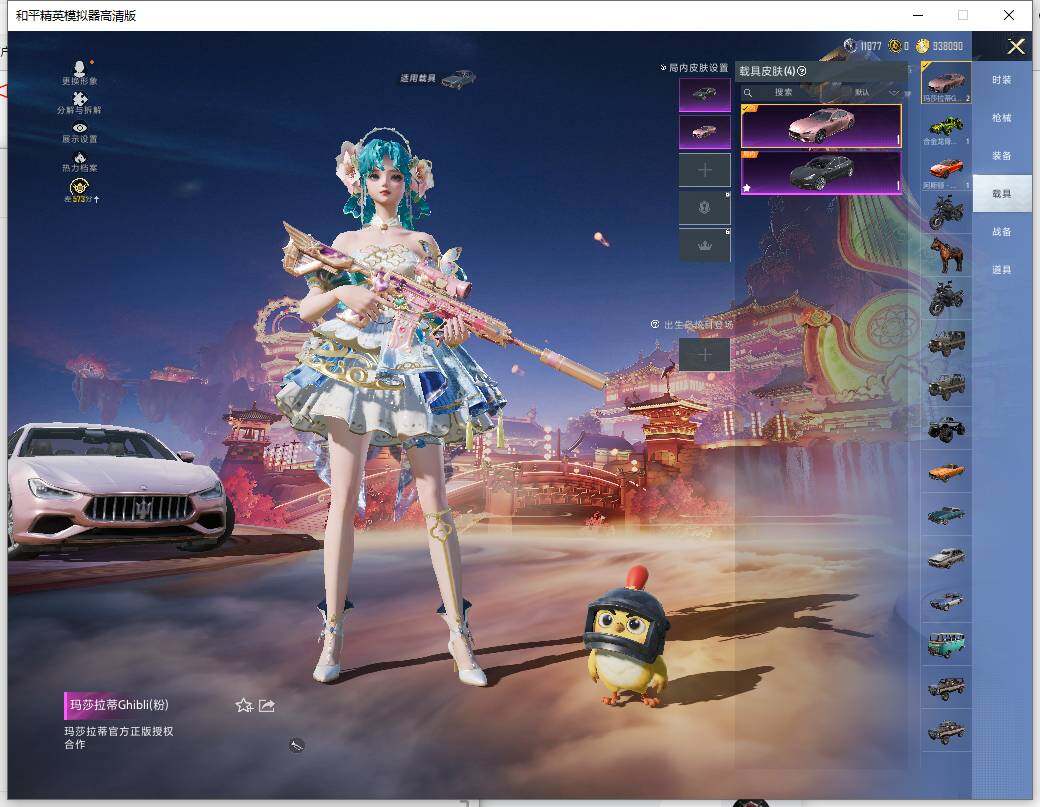Click the gold 573 score badge
Screen dimensions: 1040x807
click(80, 187)
